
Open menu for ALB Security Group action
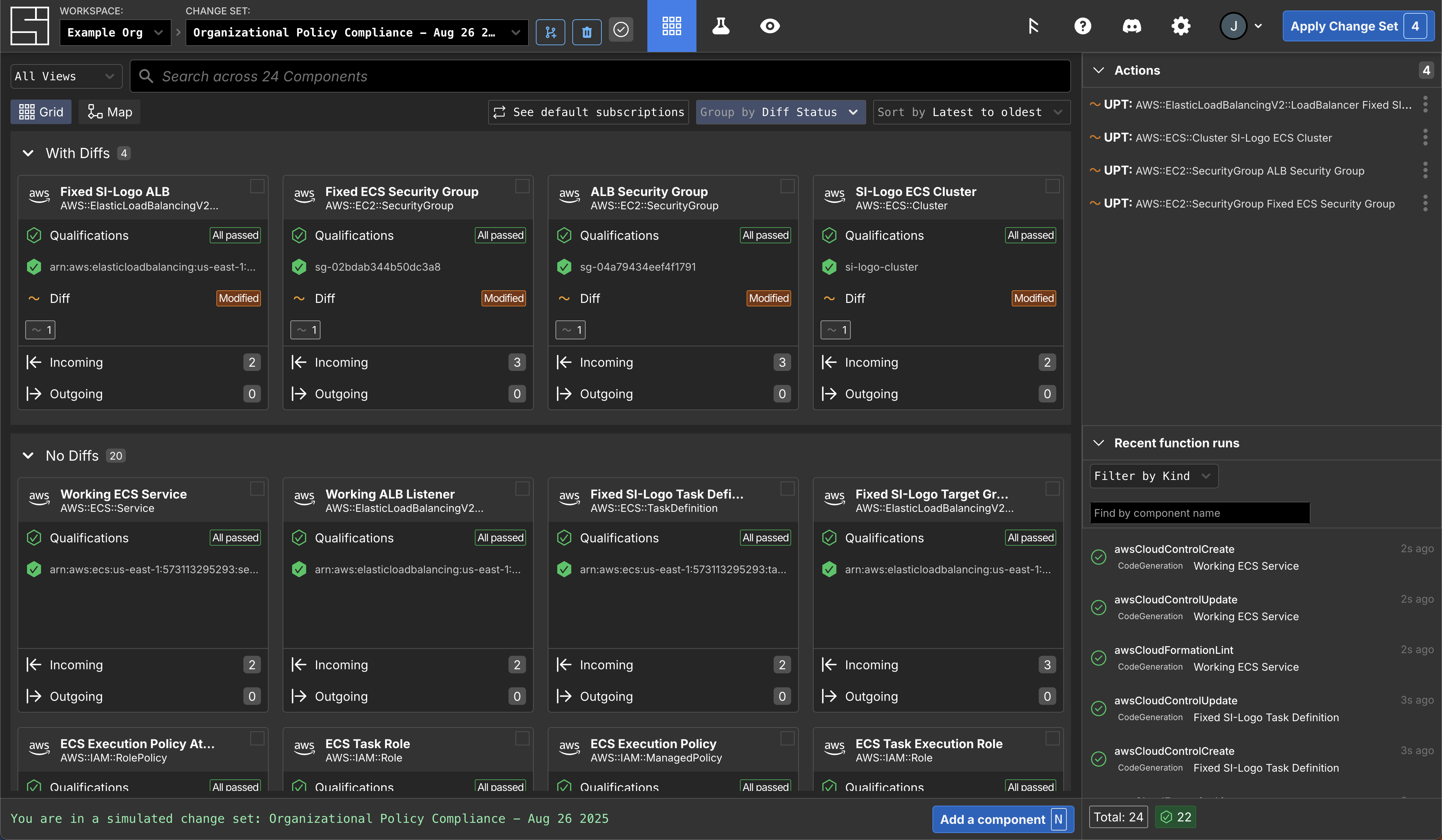1425,170
